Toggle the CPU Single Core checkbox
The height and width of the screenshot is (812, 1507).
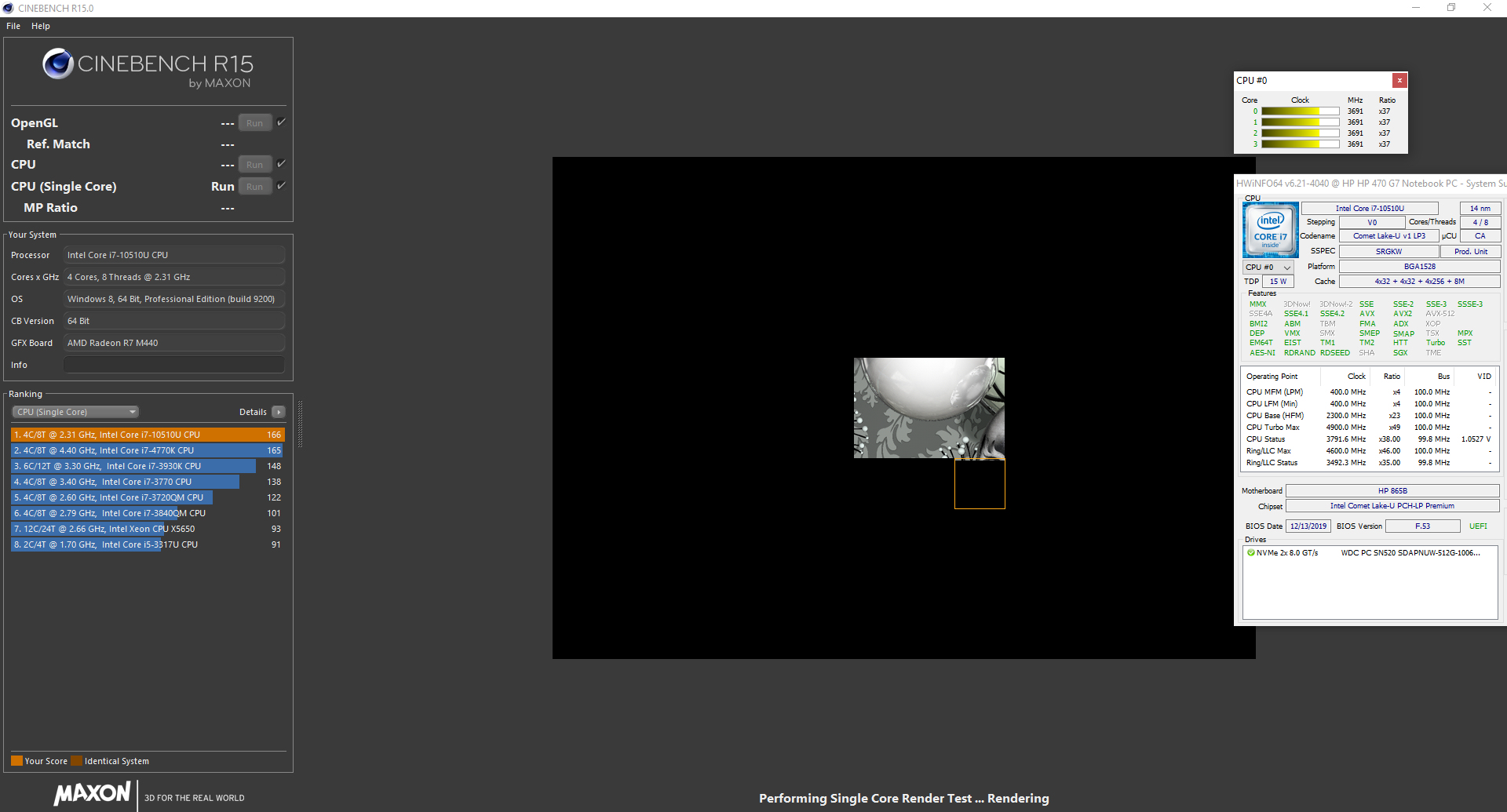coord(281,185)
